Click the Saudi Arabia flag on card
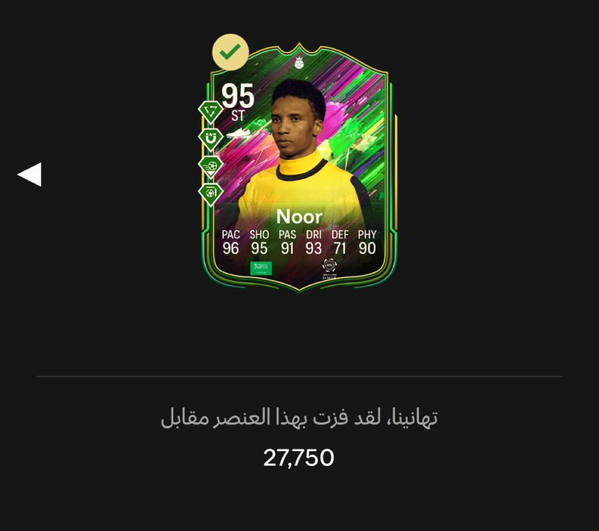The image size is (599, 531). [261, 268]
